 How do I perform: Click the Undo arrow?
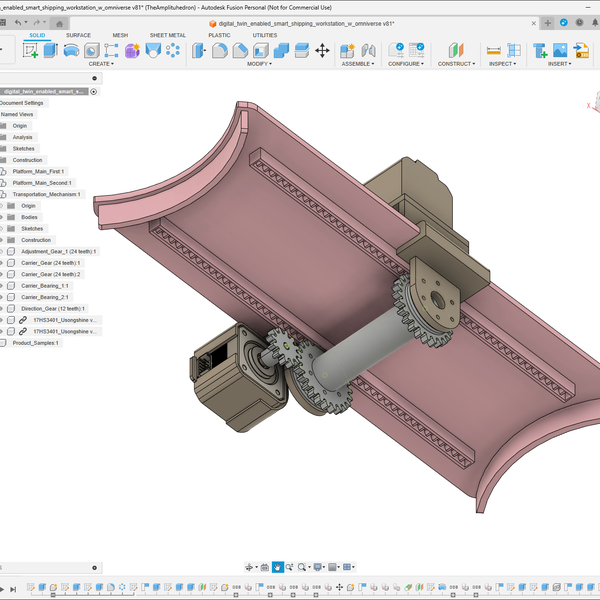point(20,22)
